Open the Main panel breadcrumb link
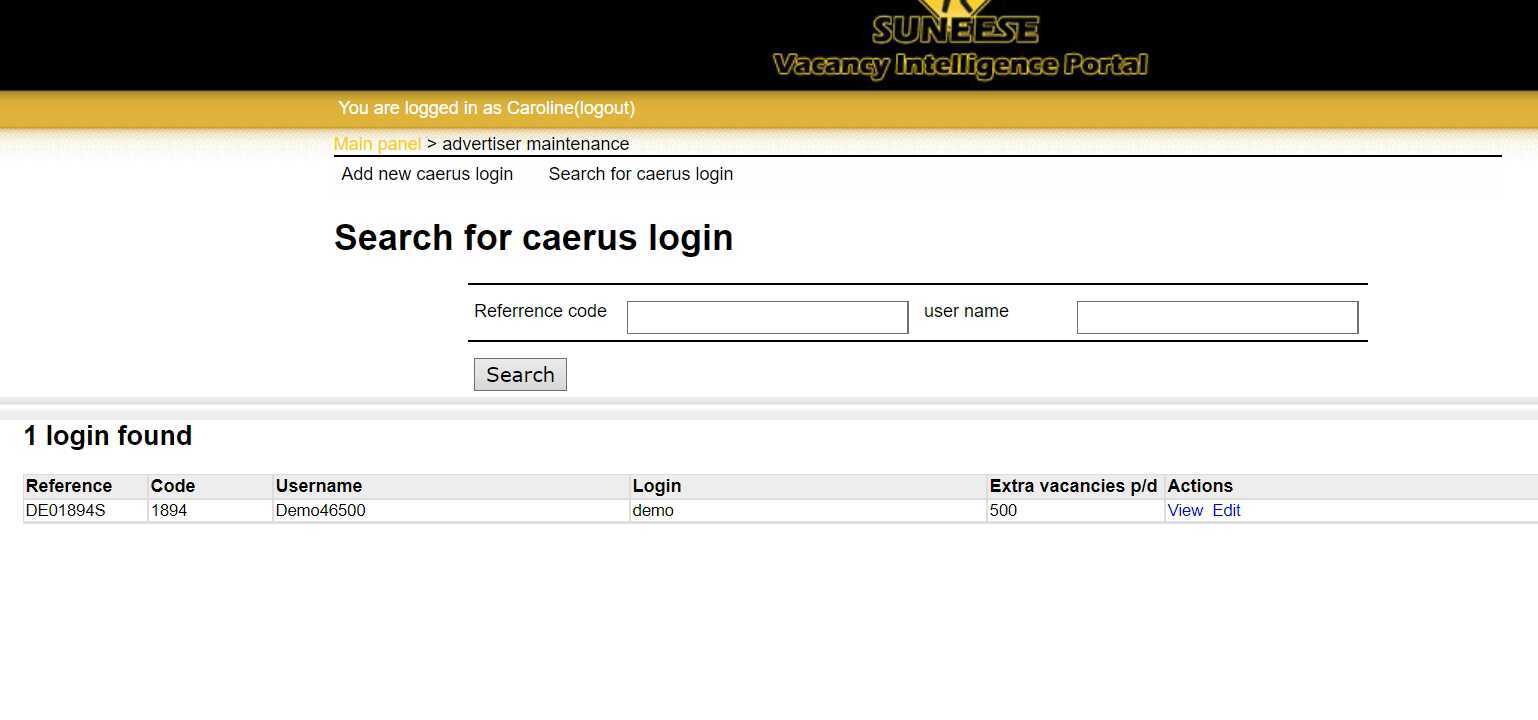Viewport: 1538px width, 720px height. (x=376, y=143)
